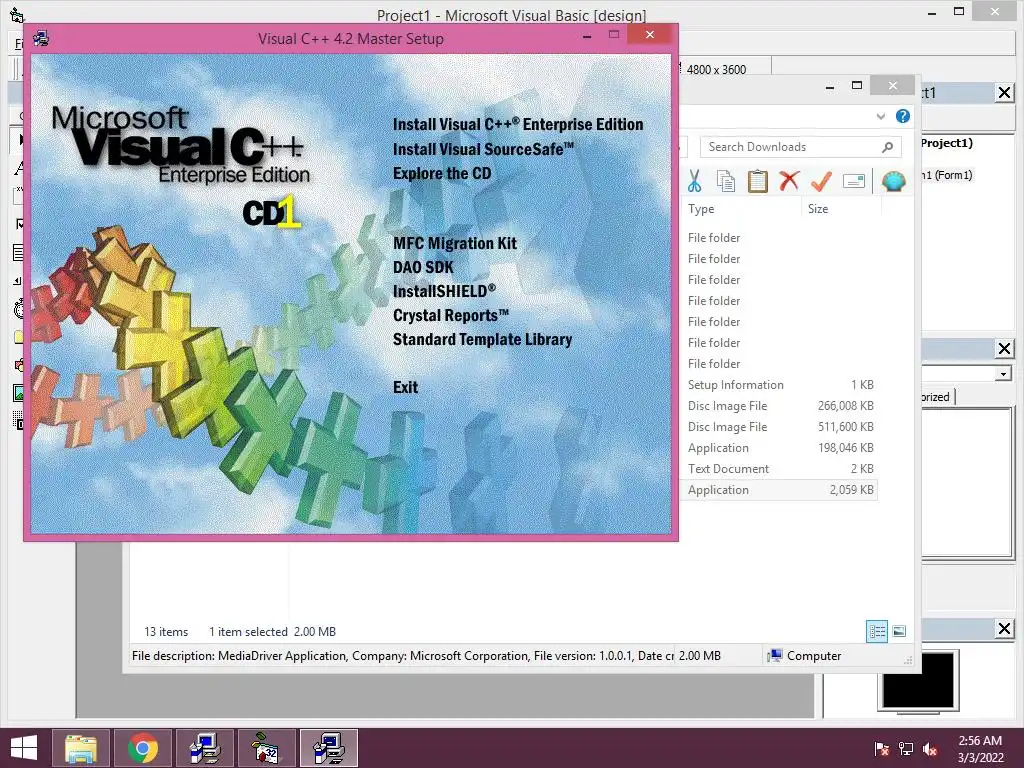Click the Master Setup title bar icon
This screenshot has width=1024, height=768.
(x=40, y=38)
